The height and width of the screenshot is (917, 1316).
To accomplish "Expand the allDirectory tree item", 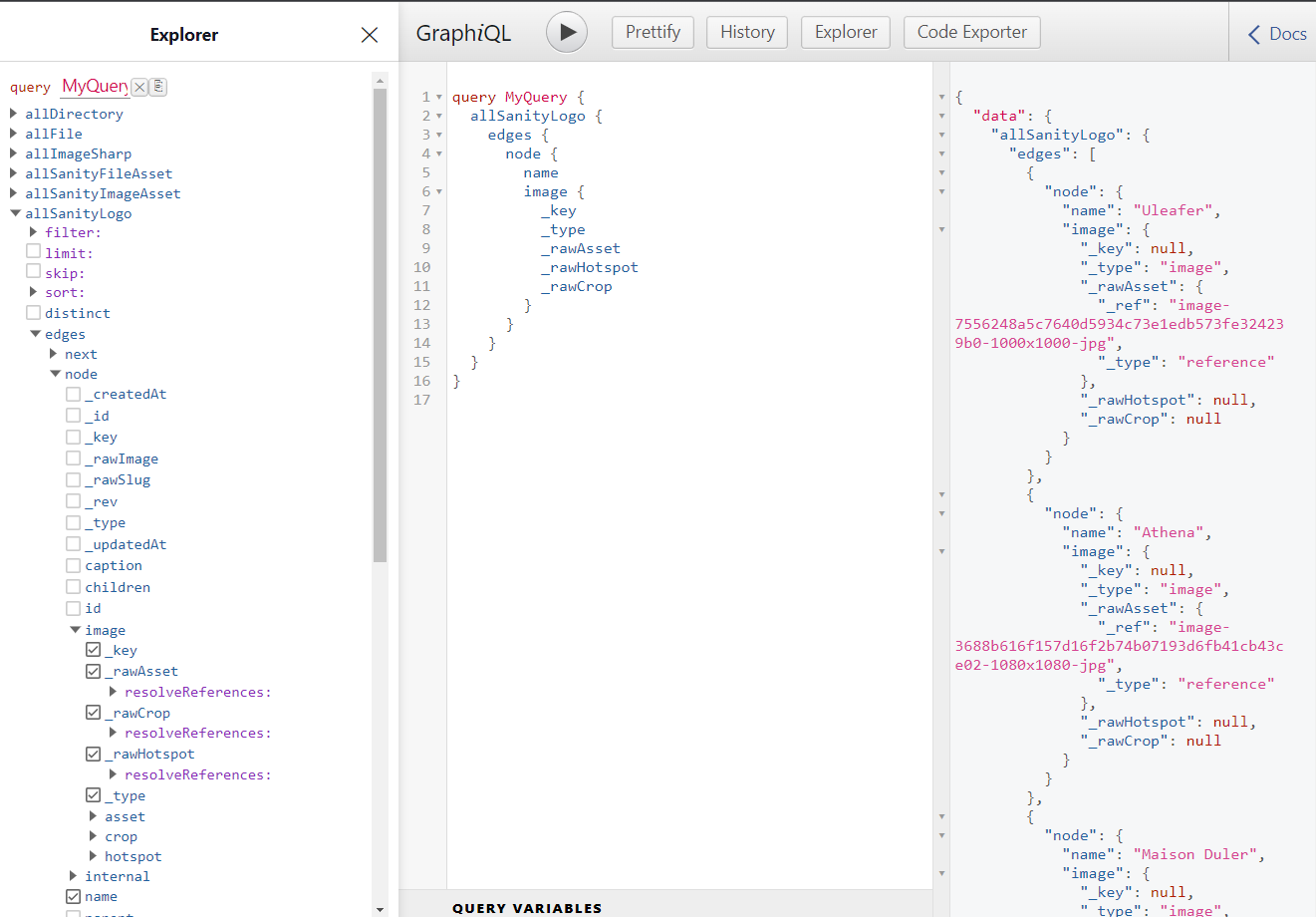I will pos(12,113).
